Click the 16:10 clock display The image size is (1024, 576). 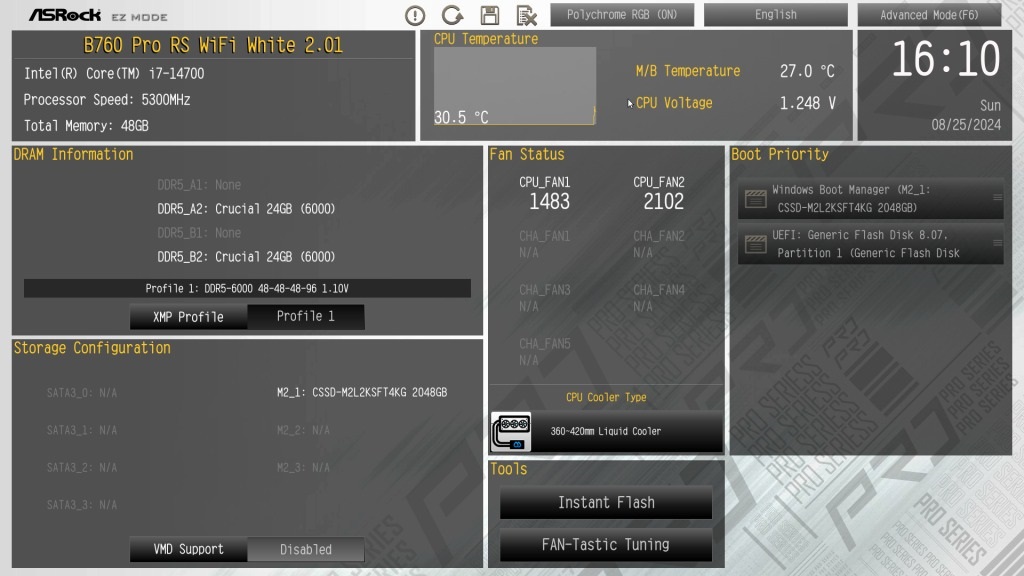click(946, 59)
